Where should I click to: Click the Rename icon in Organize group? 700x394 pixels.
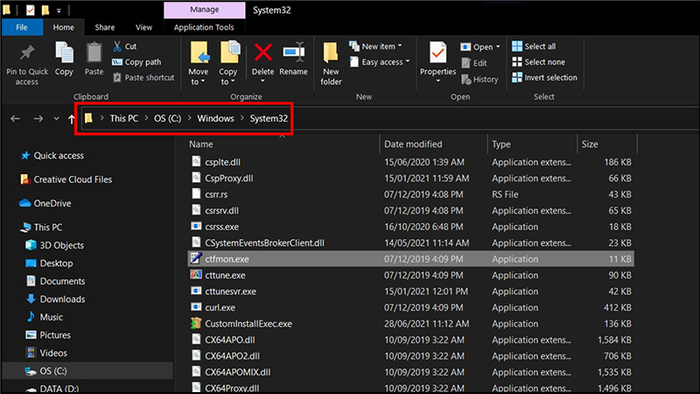tap(293, 53)
